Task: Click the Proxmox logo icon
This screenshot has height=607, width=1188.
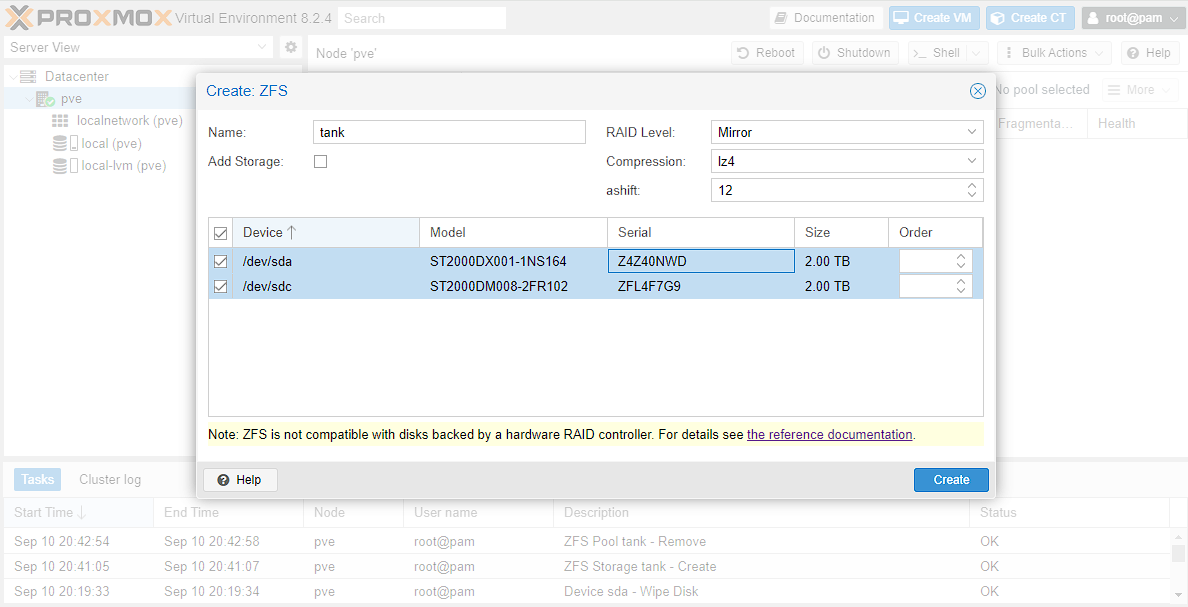Action: 21,17
